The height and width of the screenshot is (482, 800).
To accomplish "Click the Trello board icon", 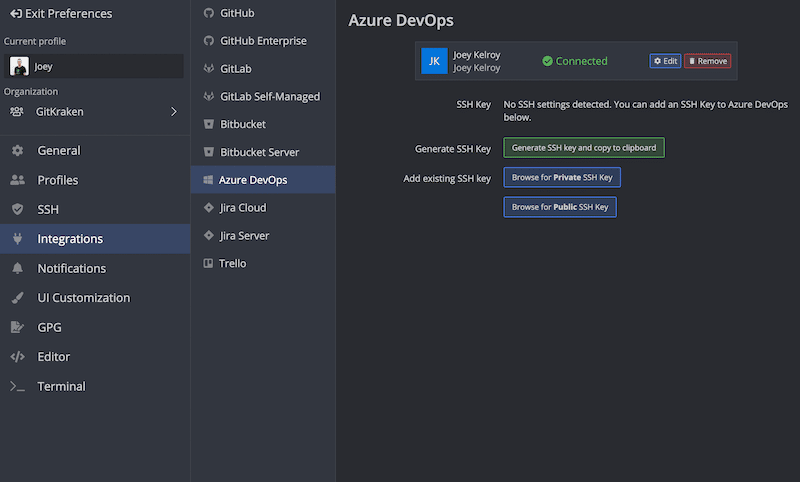I will (x=208, y=264).
